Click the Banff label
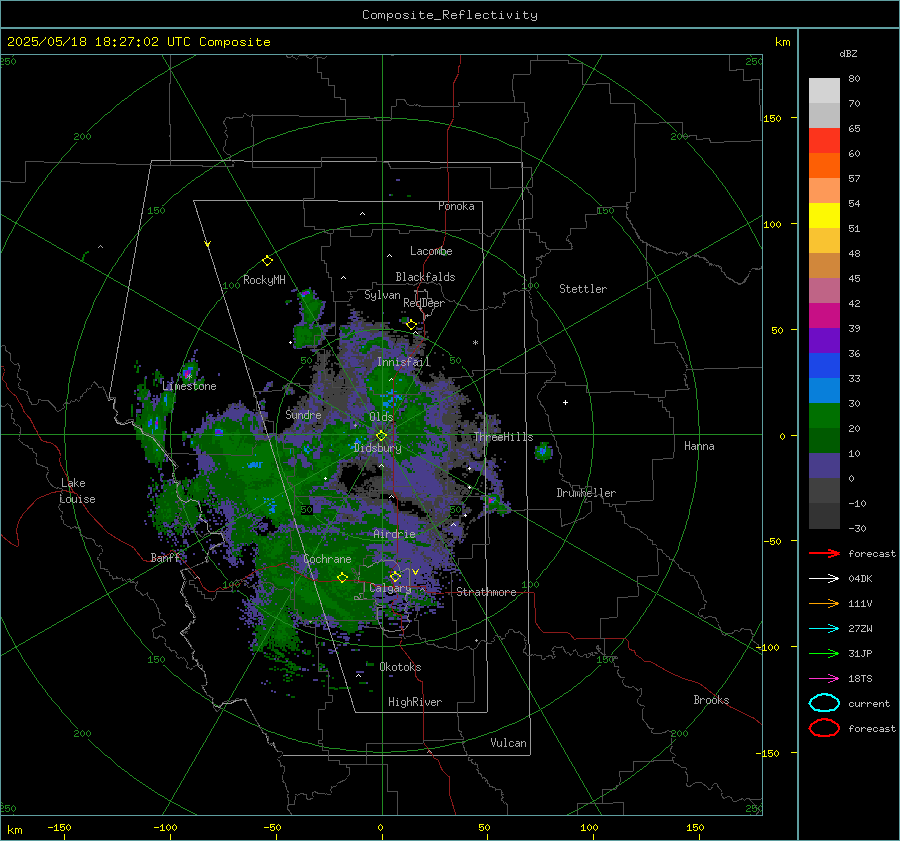 (165, 557)
